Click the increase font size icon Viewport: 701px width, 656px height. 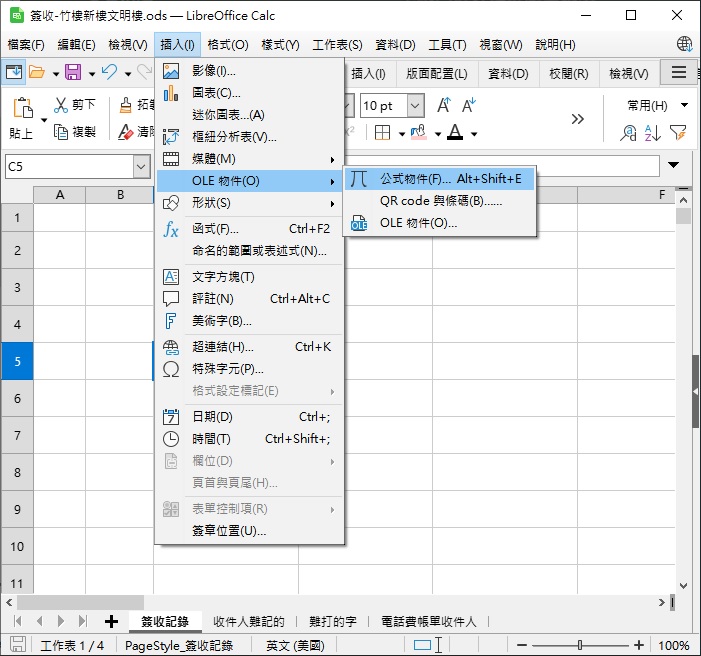click(x=443, y=105)
